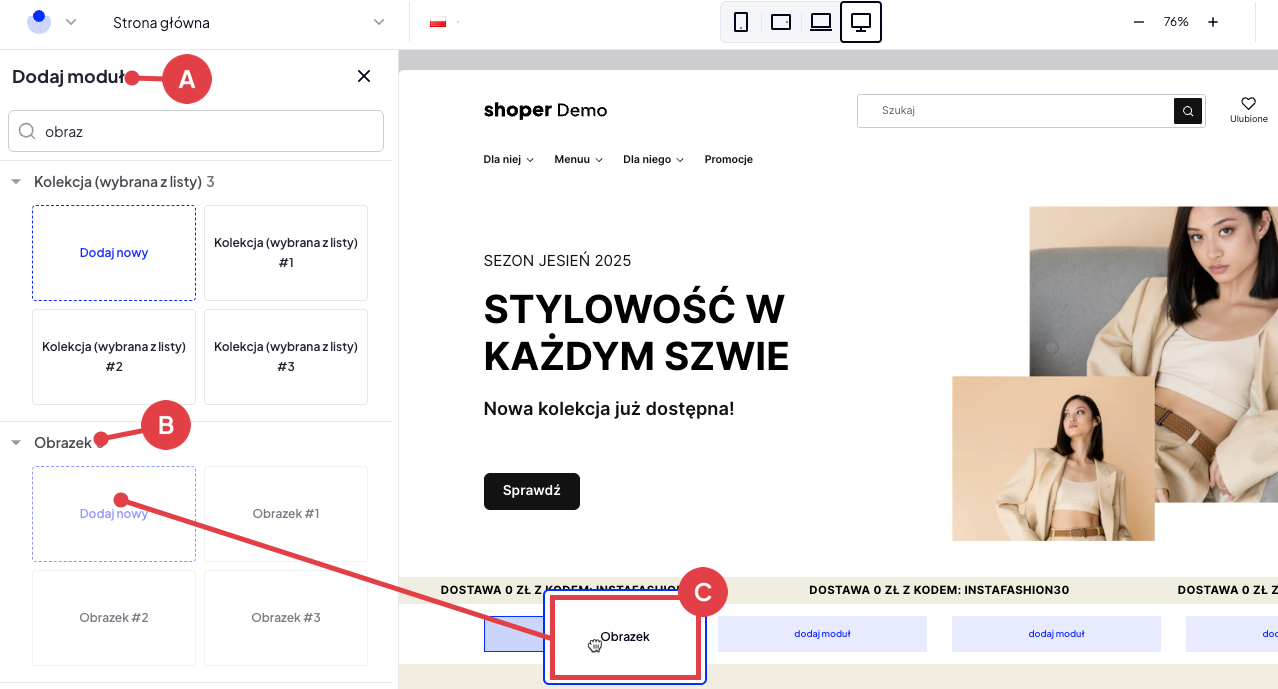Switch to tablet preview mode
Viewport: 1278px width, 689px height.
tap(781, 21)
